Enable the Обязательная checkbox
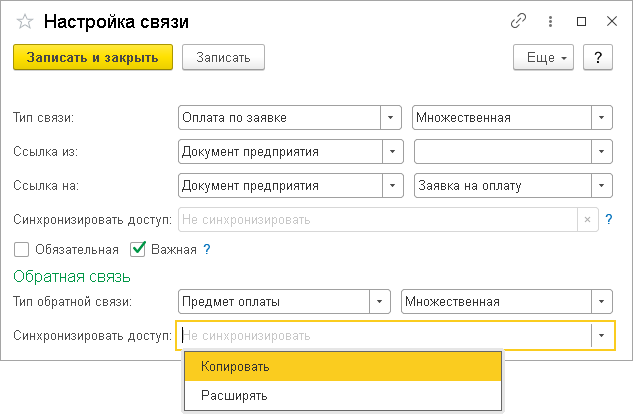 pos(22,249)
